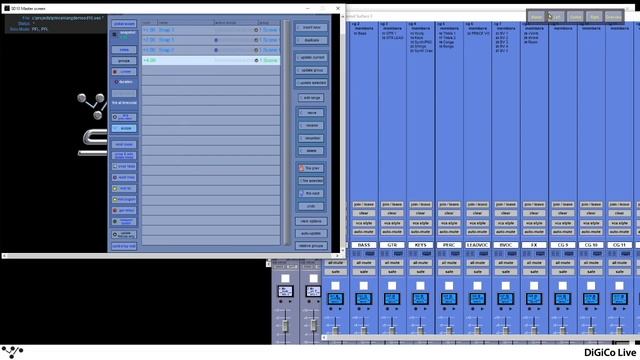Click the white square on the KEYS strip
The width and height of the screenshot is (640, 360).
point(420,285)
